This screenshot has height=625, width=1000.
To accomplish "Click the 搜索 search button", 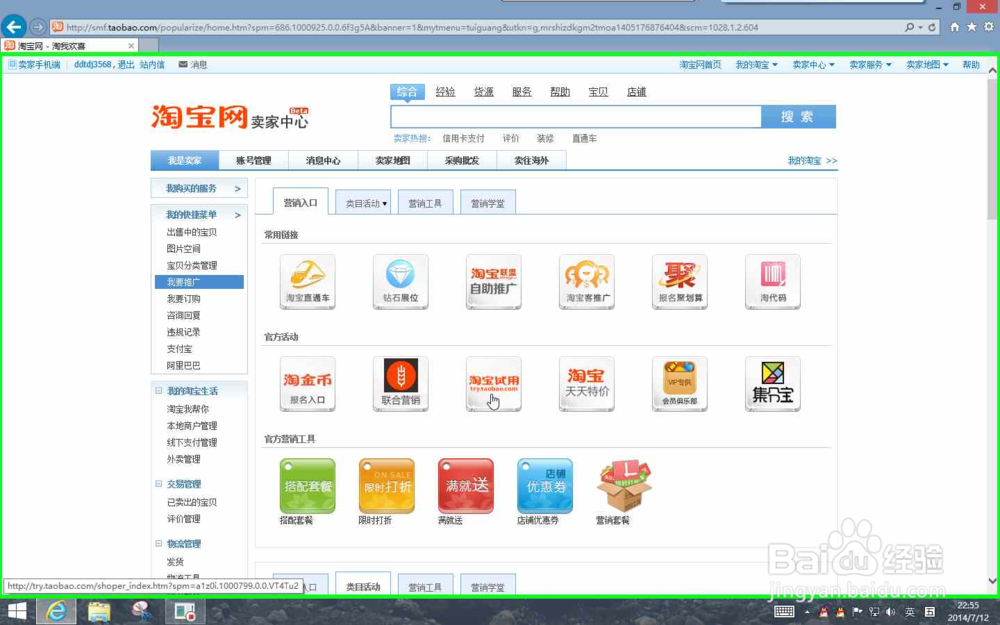I will point(798,117).
